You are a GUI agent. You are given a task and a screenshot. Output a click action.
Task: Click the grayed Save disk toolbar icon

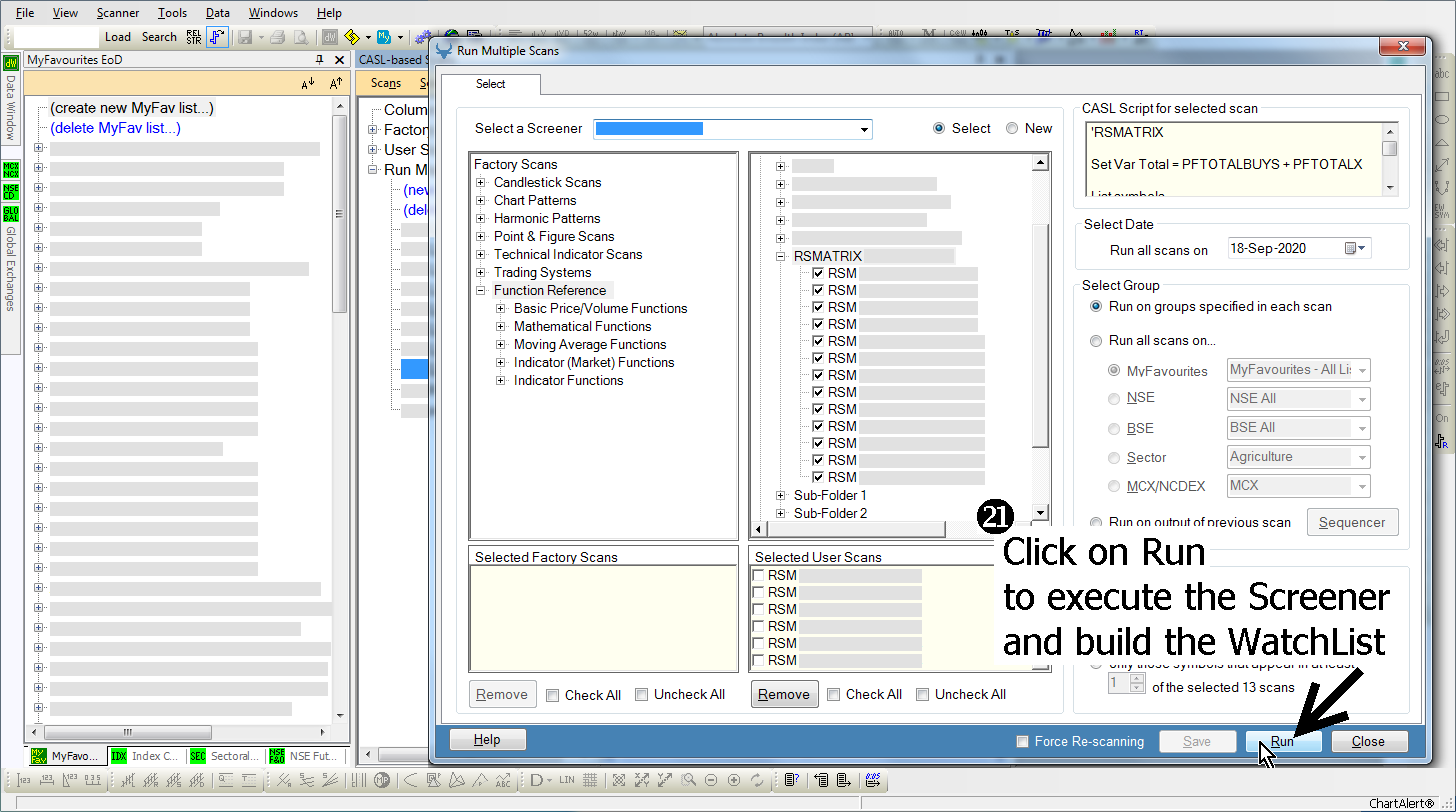tap(245, 37)
